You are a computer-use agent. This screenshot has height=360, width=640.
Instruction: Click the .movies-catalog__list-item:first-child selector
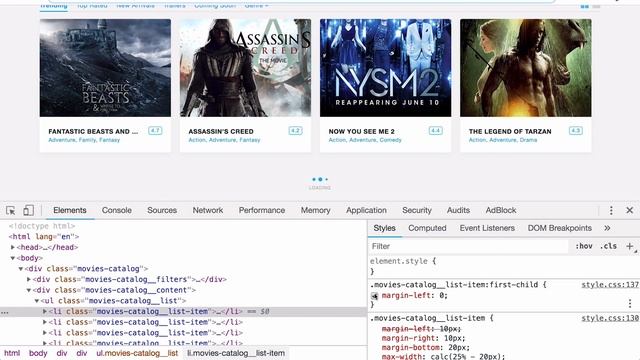pos(454,285)
